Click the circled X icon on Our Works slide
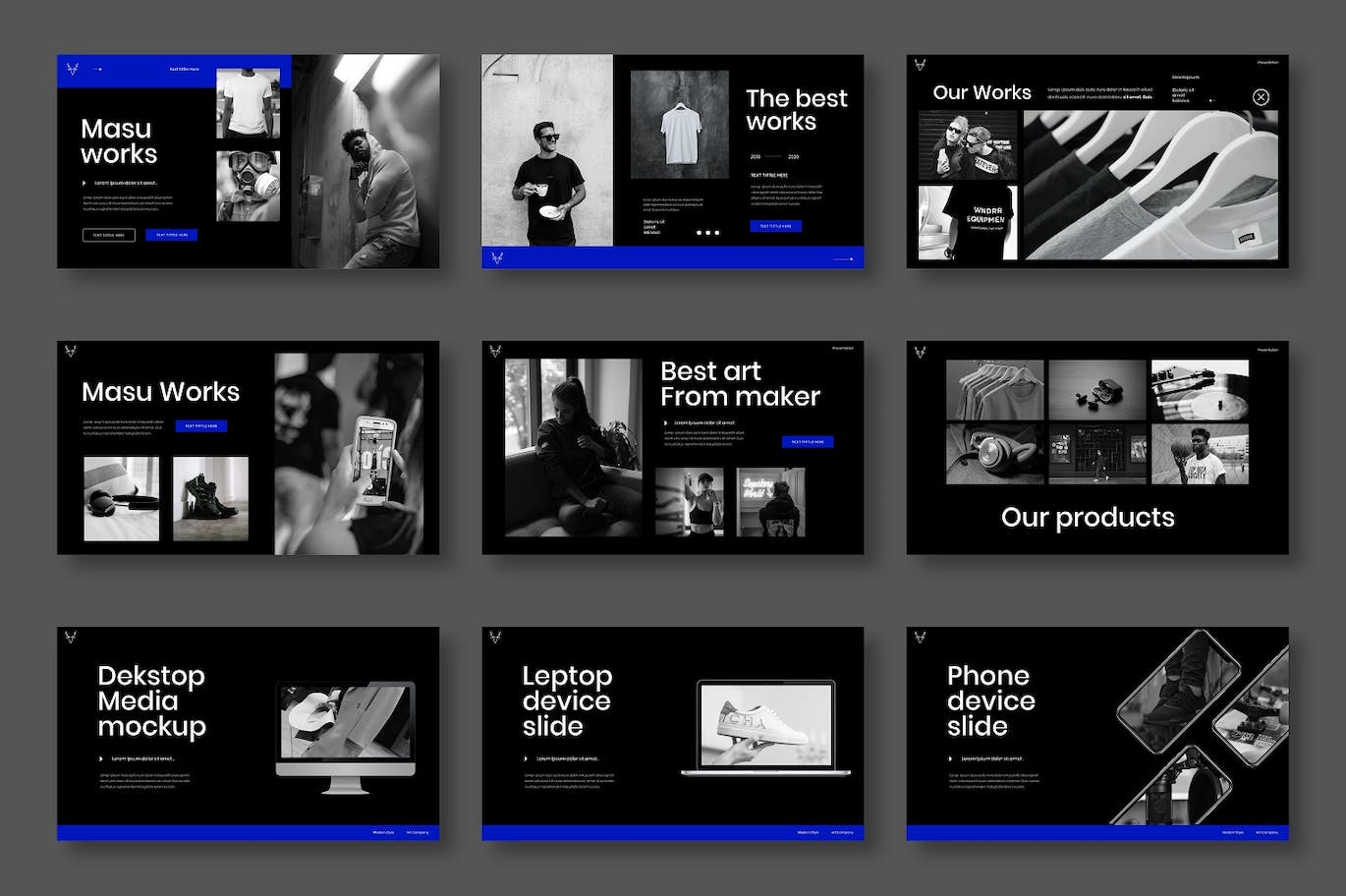The image size is (1346, 896). (1261, 96)
